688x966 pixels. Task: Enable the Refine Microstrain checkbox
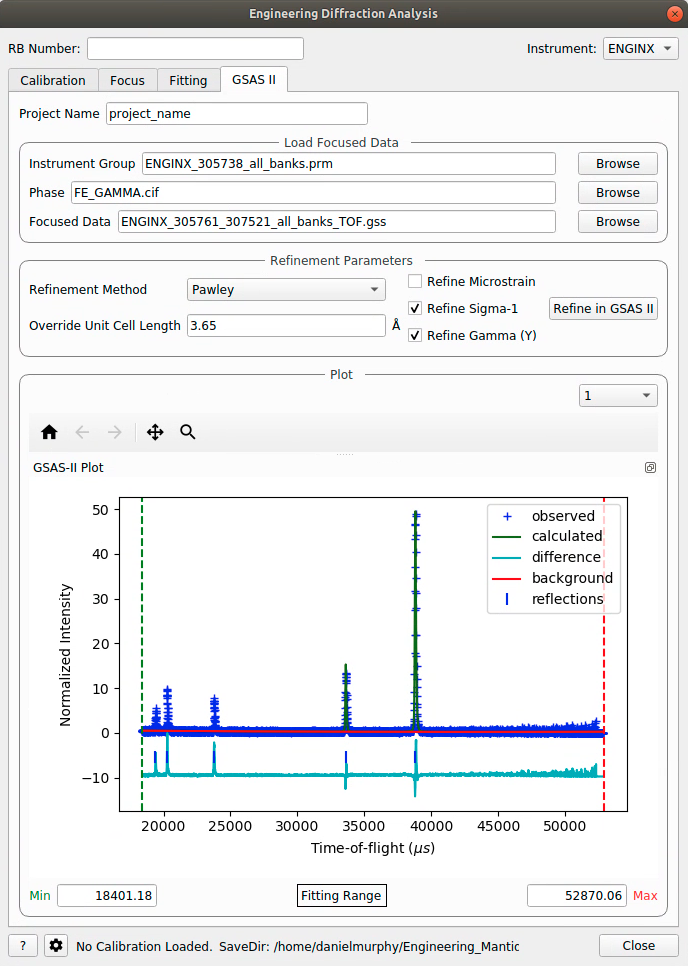coord(416,282)
